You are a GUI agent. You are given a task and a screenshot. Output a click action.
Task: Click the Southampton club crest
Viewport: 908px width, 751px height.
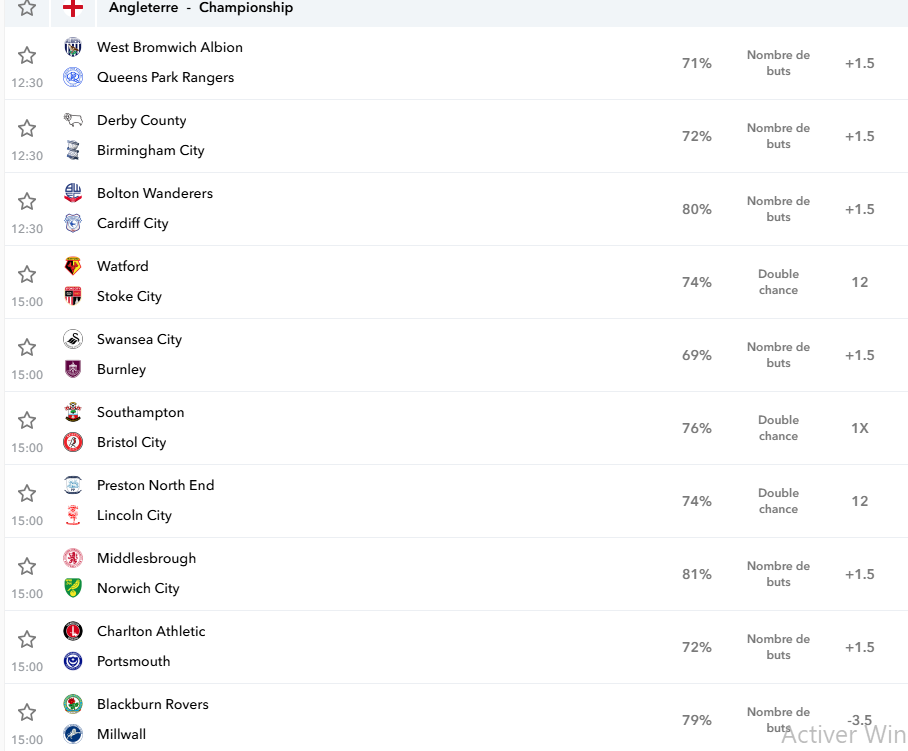[73, 412]
